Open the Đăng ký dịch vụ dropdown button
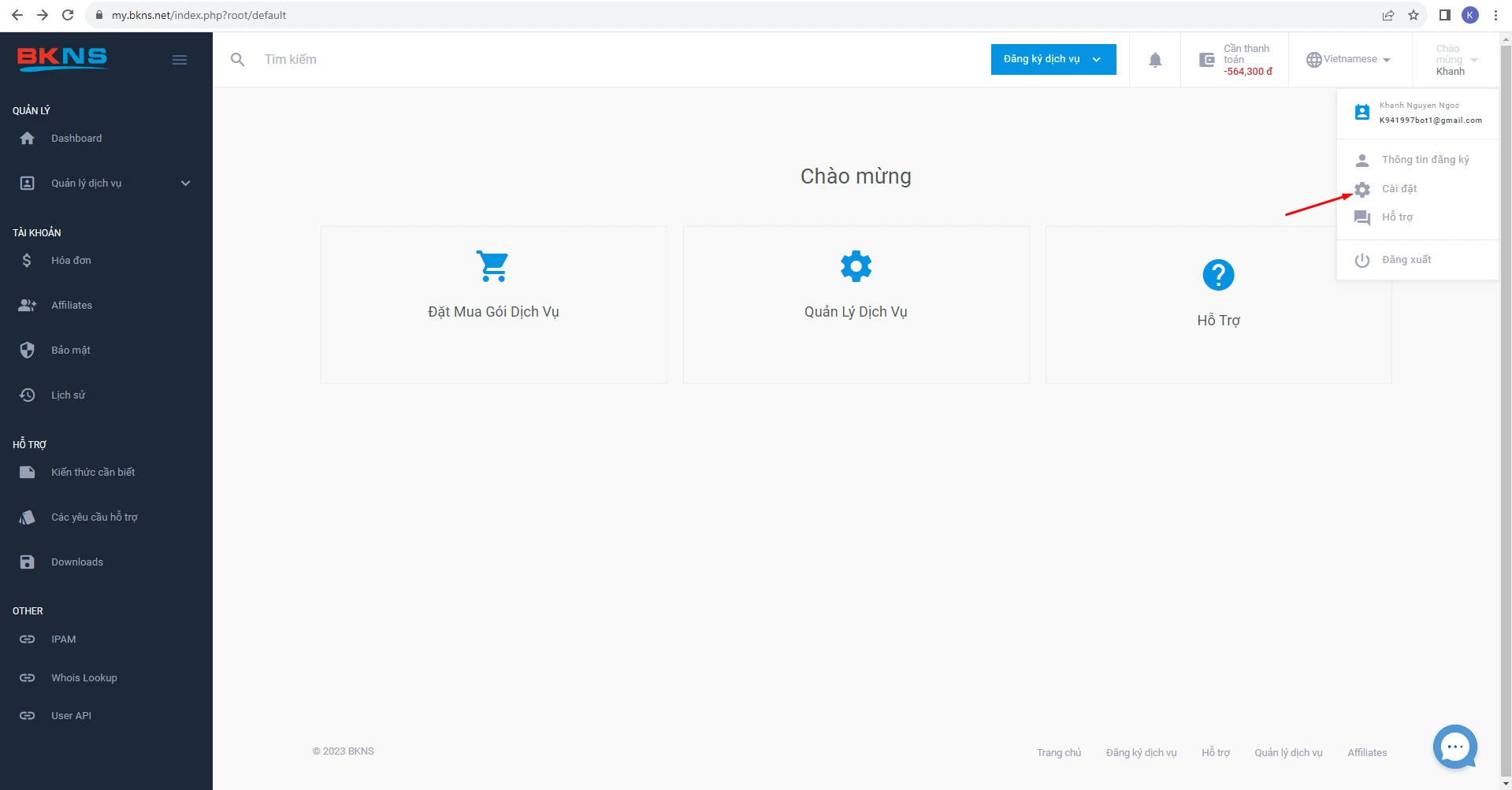Viewport: 1512px width, 790px height. [1053, 59]
